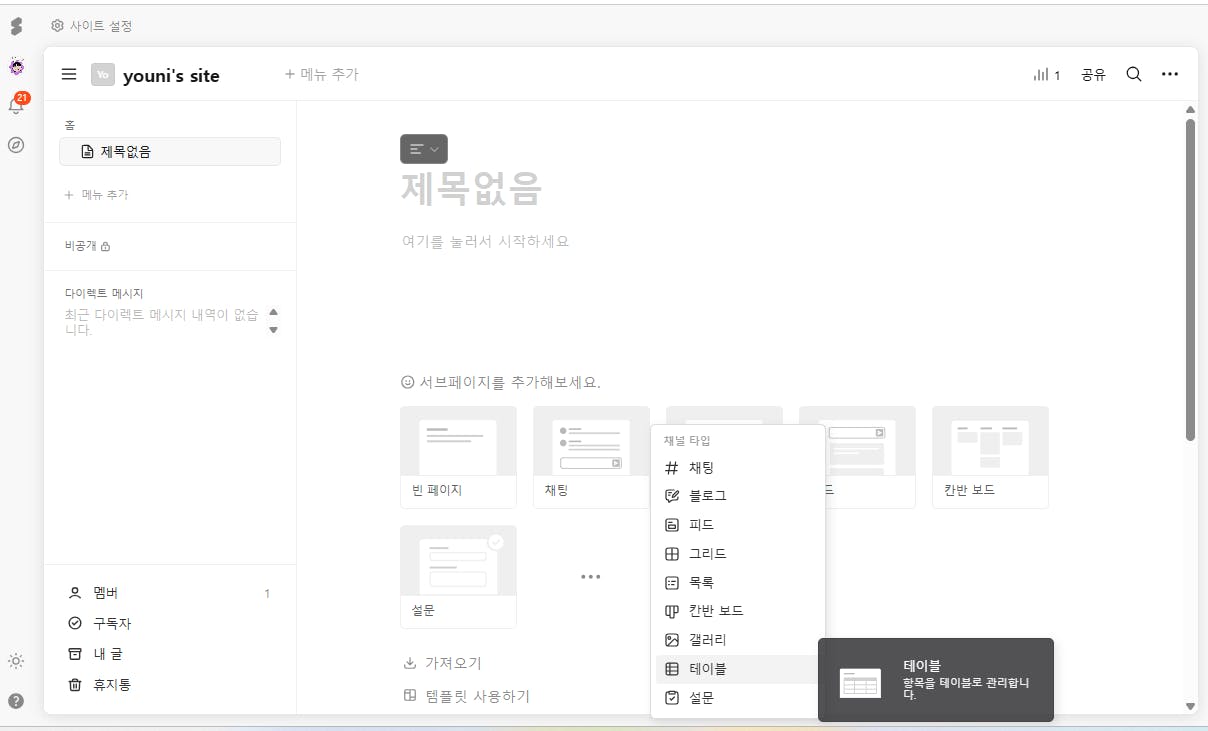Select 피드 from channel type menu

[x=738, y=525]
